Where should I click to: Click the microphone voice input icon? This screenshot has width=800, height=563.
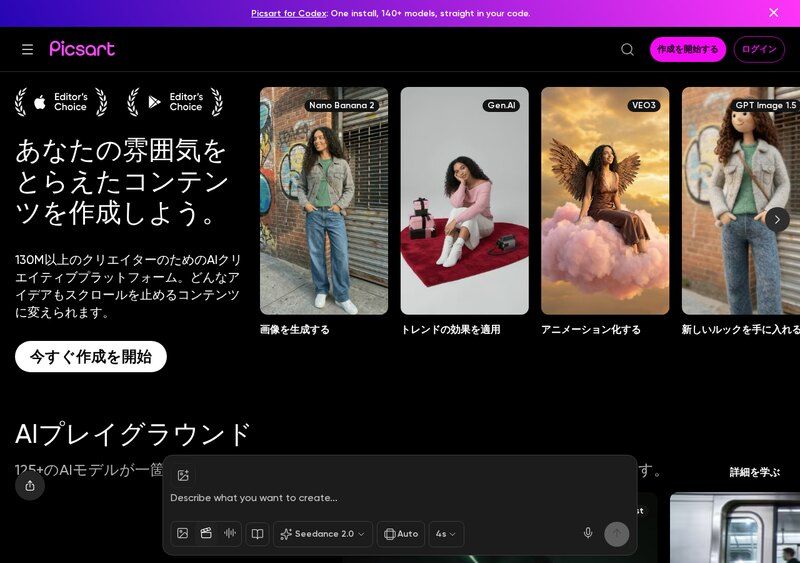(x=588, y=533)
